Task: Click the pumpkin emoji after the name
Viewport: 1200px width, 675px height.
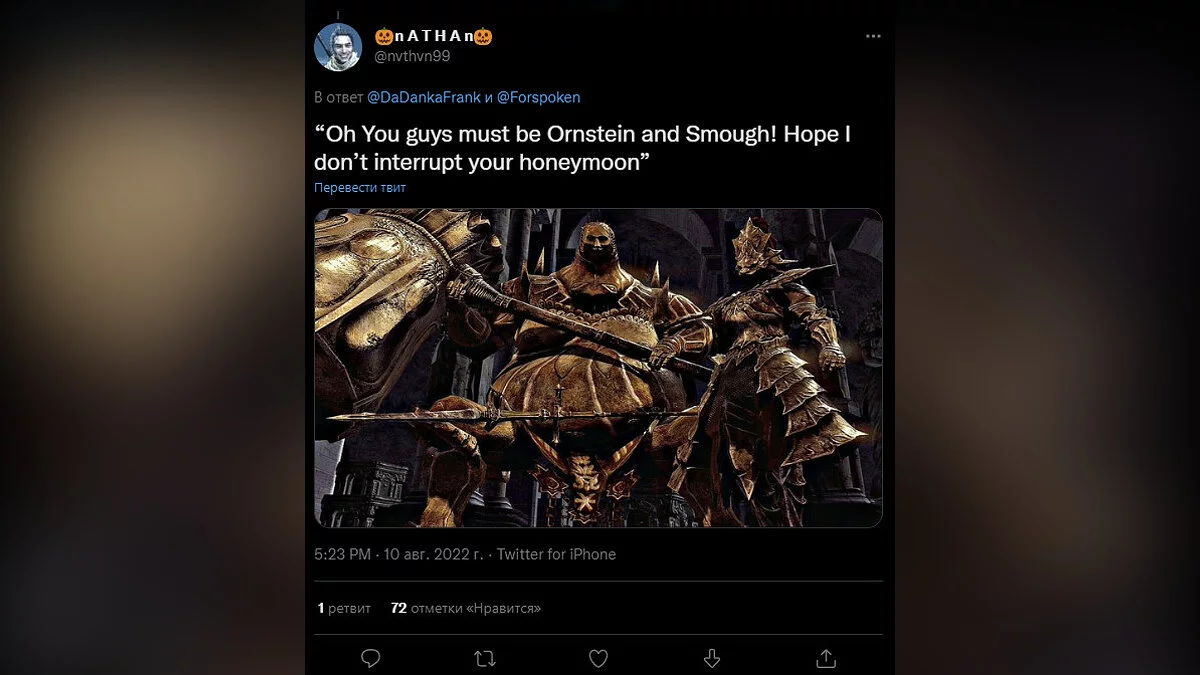Action: tap(483, 37)
